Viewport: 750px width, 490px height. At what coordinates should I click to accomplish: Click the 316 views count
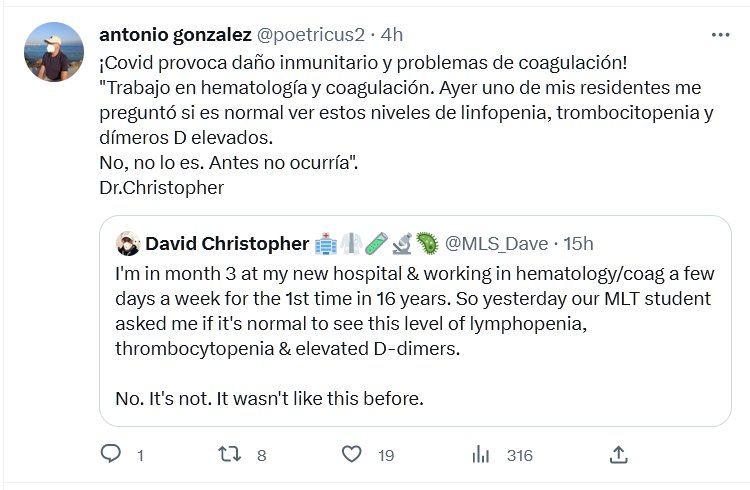pyautogui.click(x=519, y=455)
